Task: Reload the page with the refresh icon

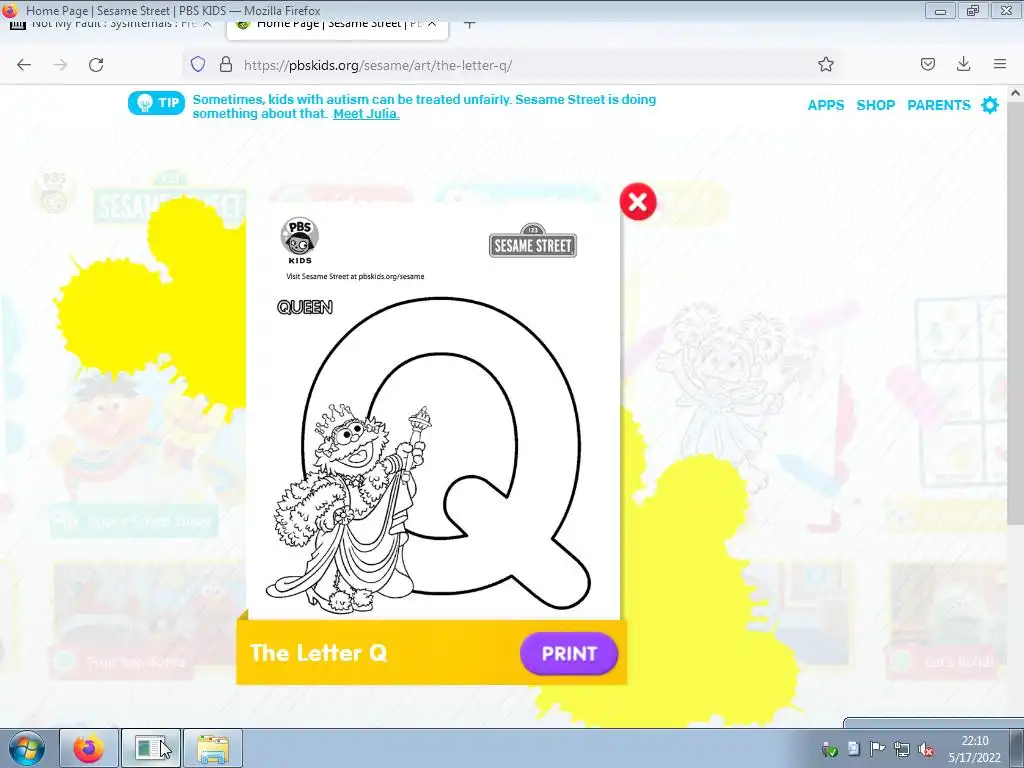Action: [96, 65]
